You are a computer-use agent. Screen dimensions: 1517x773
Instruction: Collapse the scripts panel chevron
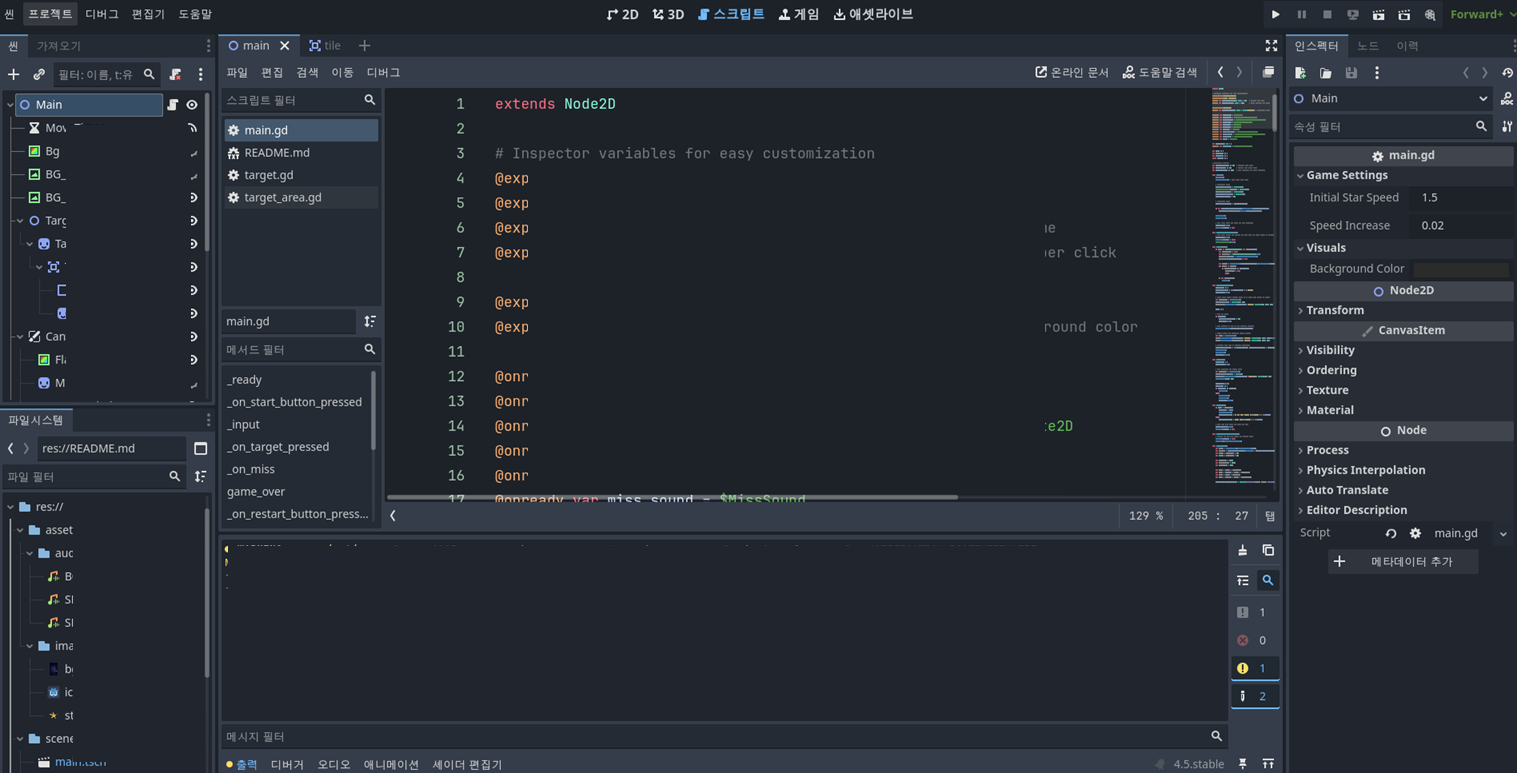click(393, 516)
